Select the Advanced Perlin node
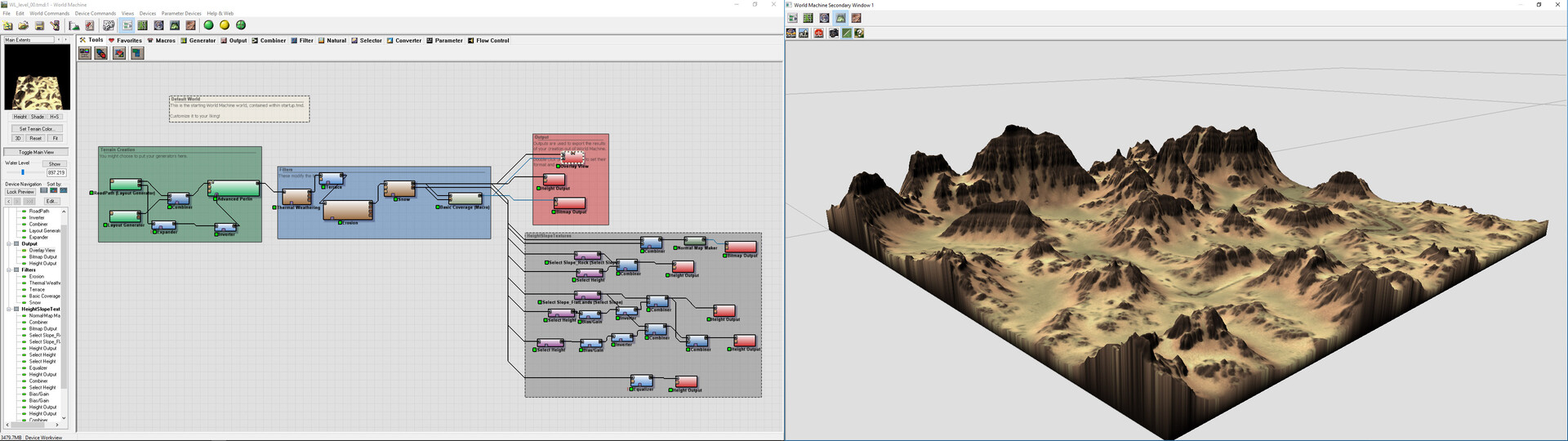The image size is (1568, 441). (x=235, y=189)
